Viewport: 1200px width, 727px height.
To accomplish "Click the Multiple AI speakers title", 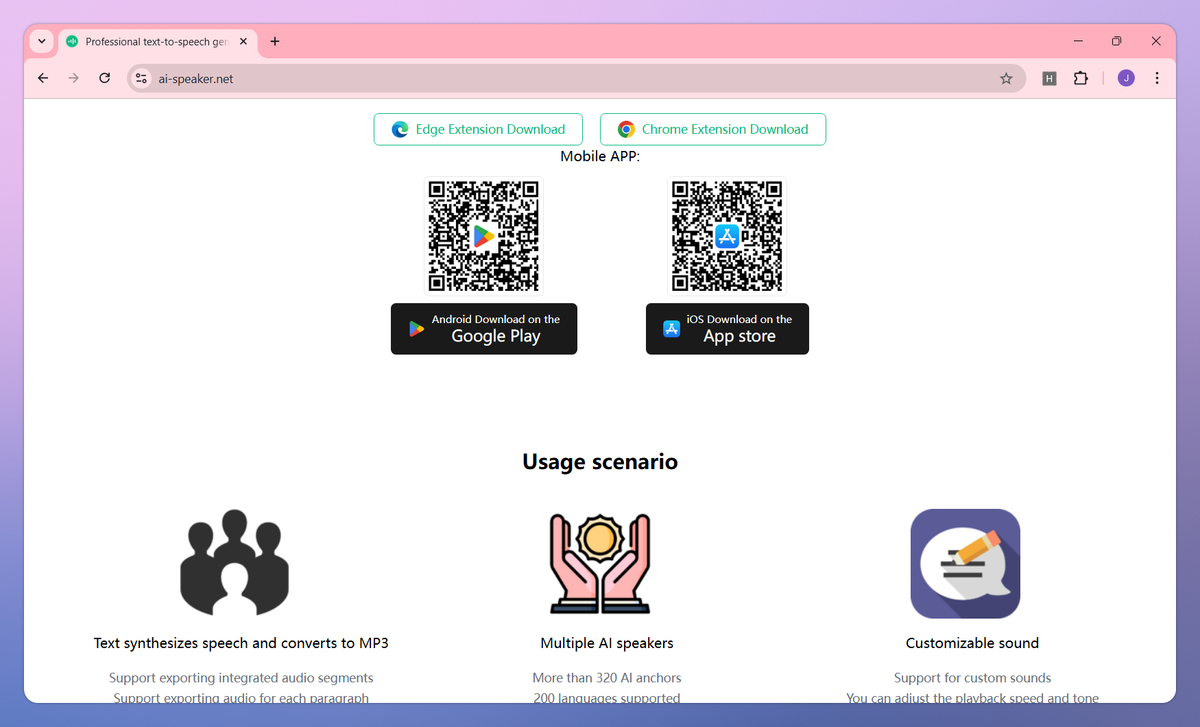I will click(x=607, y=643).
